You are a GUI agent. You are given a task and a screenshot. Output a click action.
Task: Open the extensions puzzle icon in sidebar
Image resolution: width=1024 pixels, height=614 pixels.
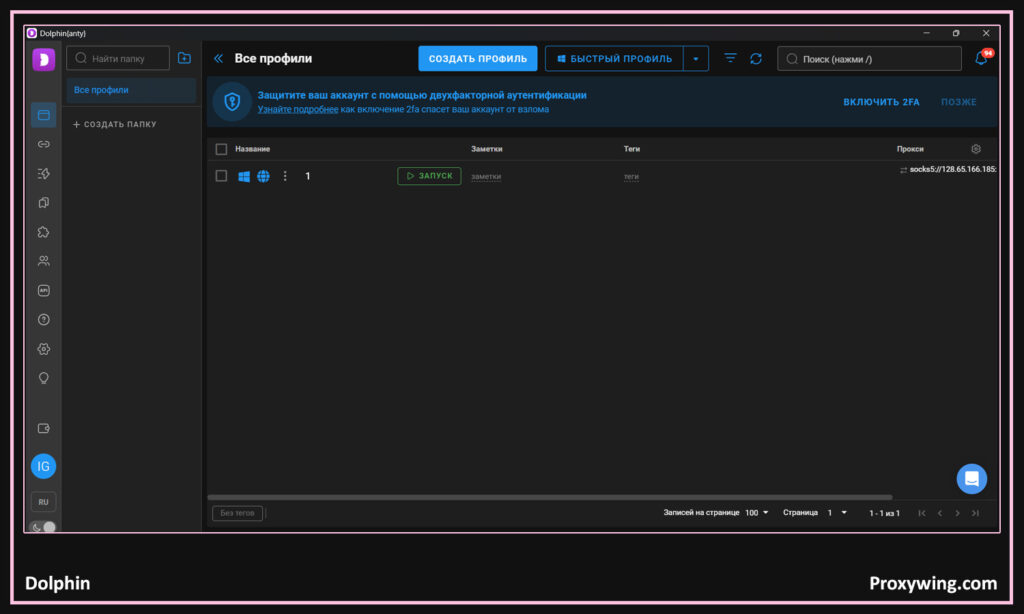[x=43, y=231]
